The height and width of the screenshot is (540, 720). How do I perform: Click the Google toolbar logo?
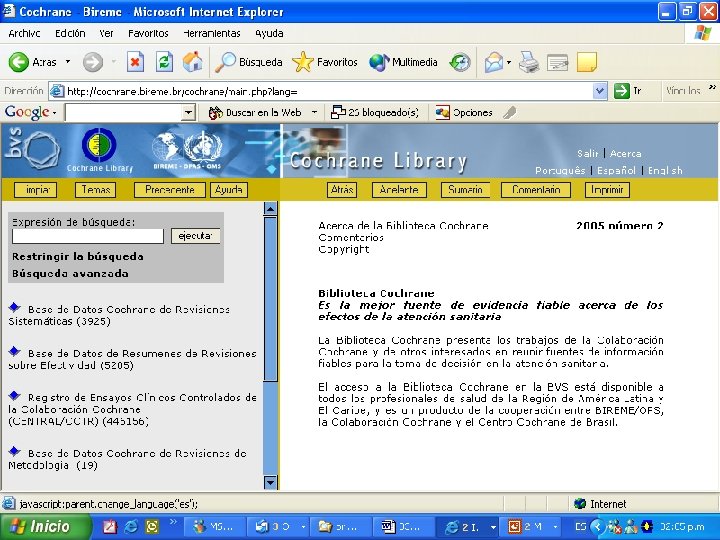pos(27,112)
